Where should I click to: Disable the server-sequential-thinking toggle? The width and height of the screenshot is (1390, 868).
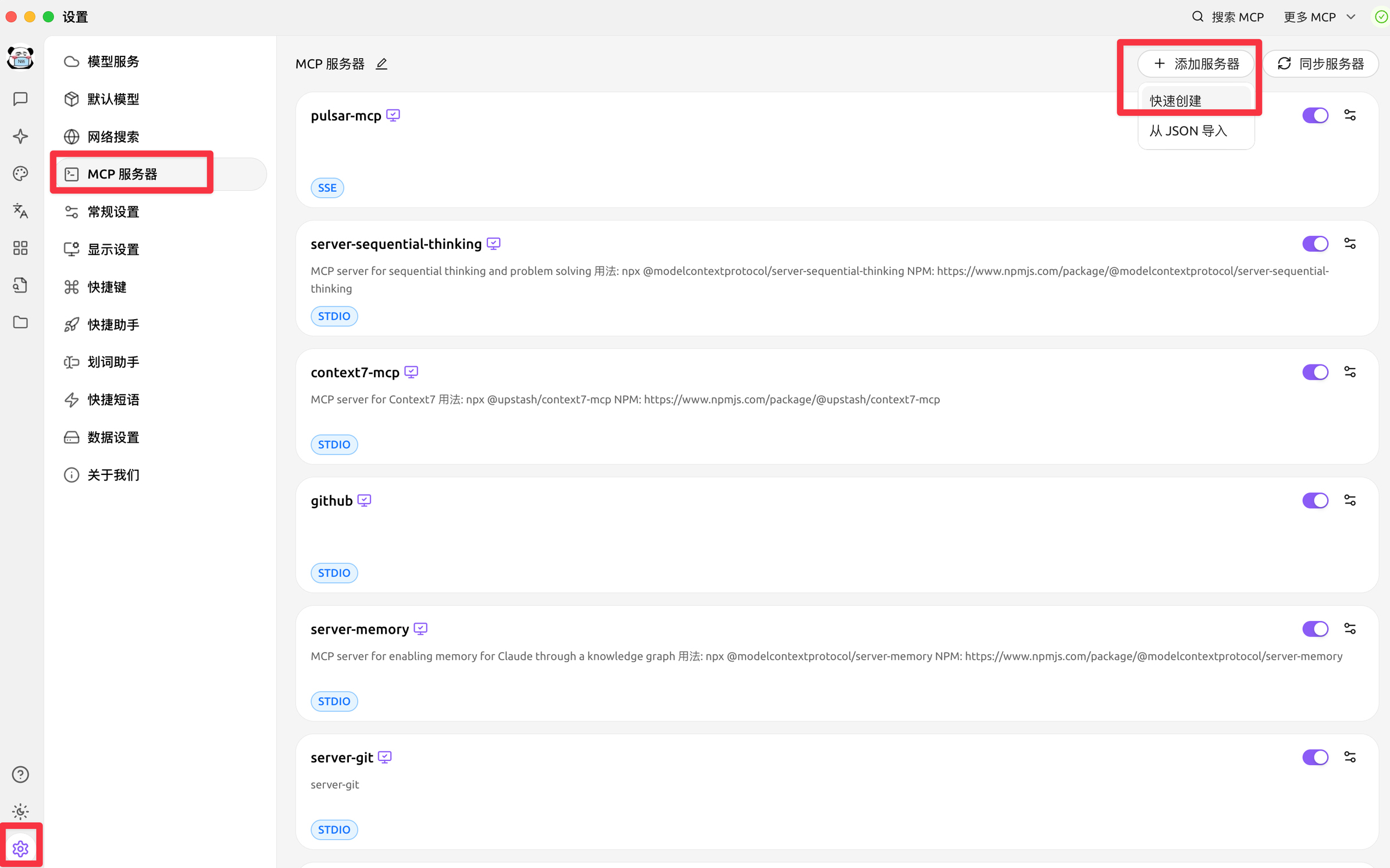(1315, 244)
